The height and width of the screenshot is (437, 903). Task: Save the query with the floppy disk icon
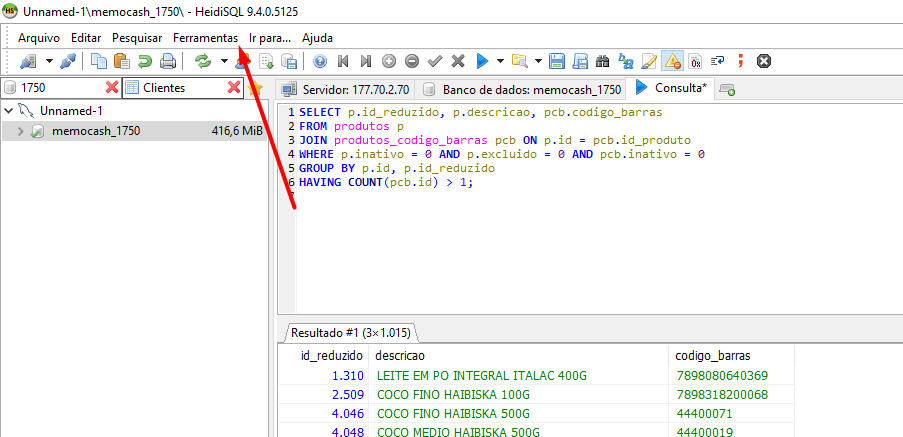pyautogui.click(x=556, y=61)
